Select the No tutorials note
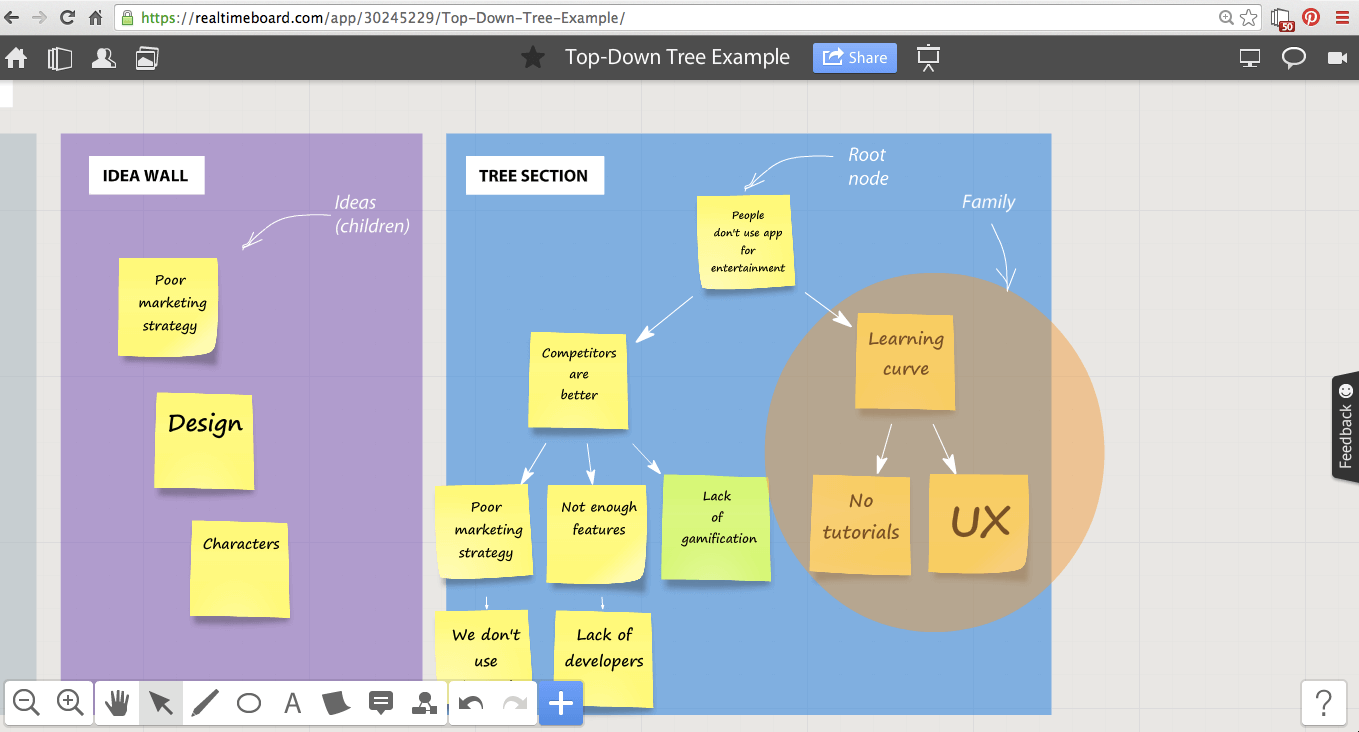Screen dimensions: 1359x732 point(861,525)
